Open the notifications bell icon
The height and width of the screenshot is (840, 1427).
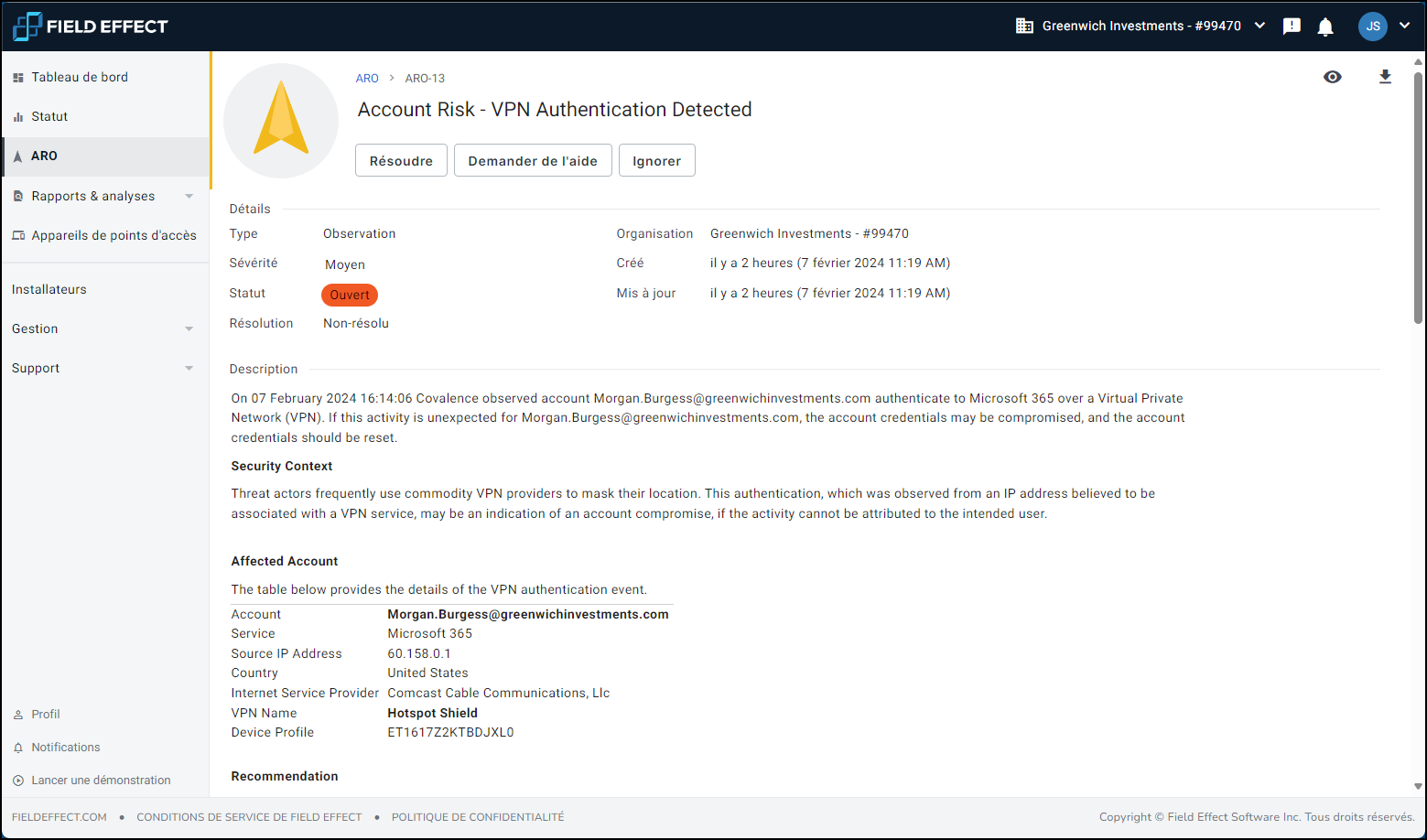1325,27
